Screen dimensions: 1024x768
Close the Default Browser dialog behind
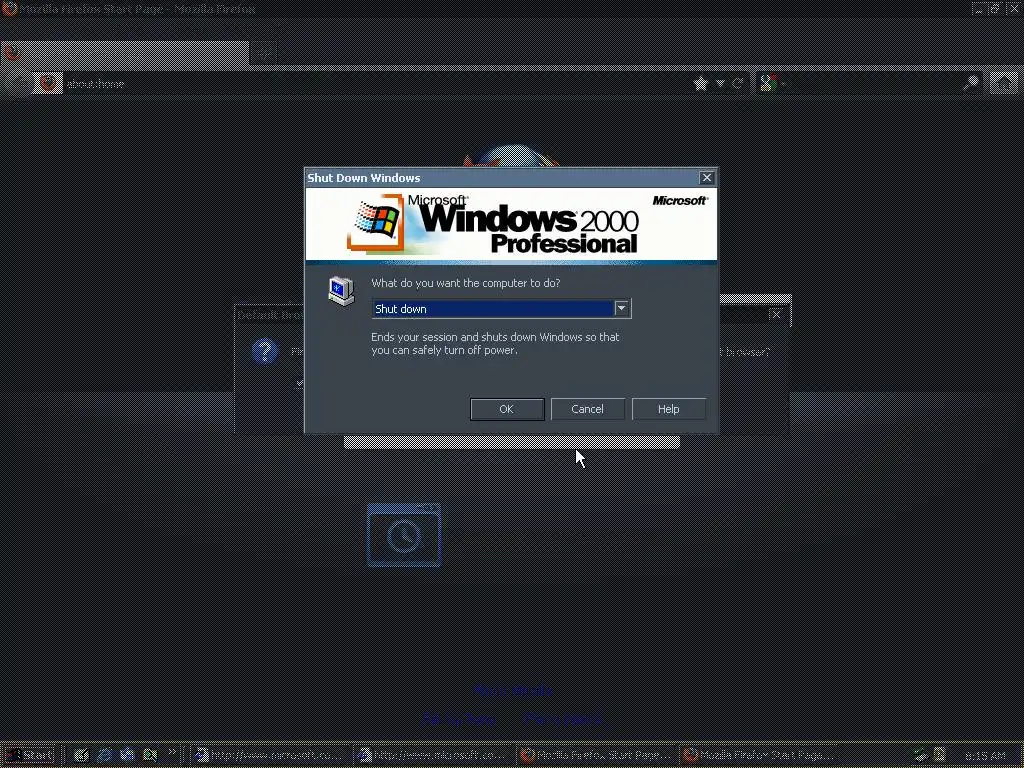[776, 315]
